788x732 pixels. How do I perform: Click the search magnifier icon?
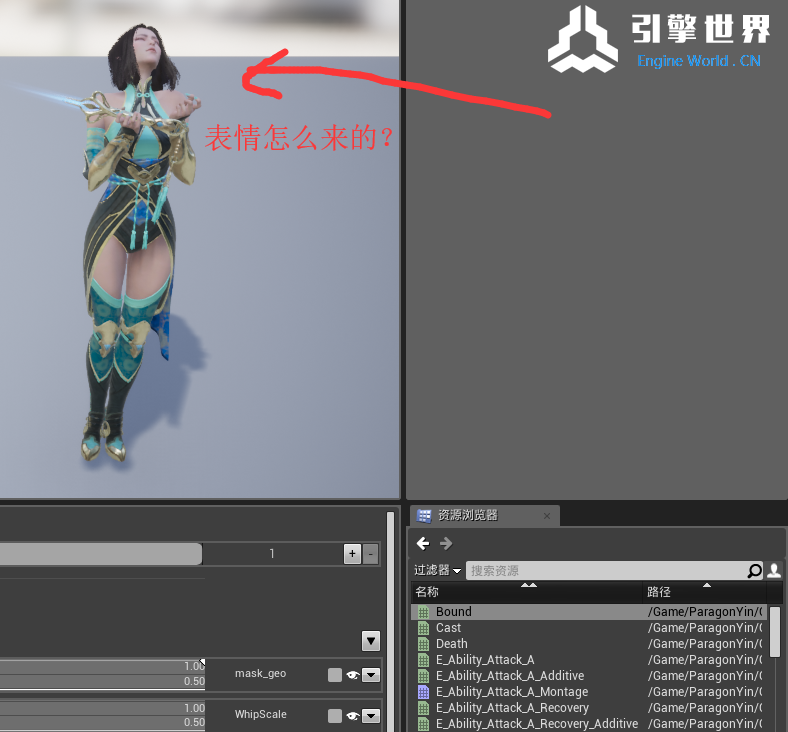point(754,570)
